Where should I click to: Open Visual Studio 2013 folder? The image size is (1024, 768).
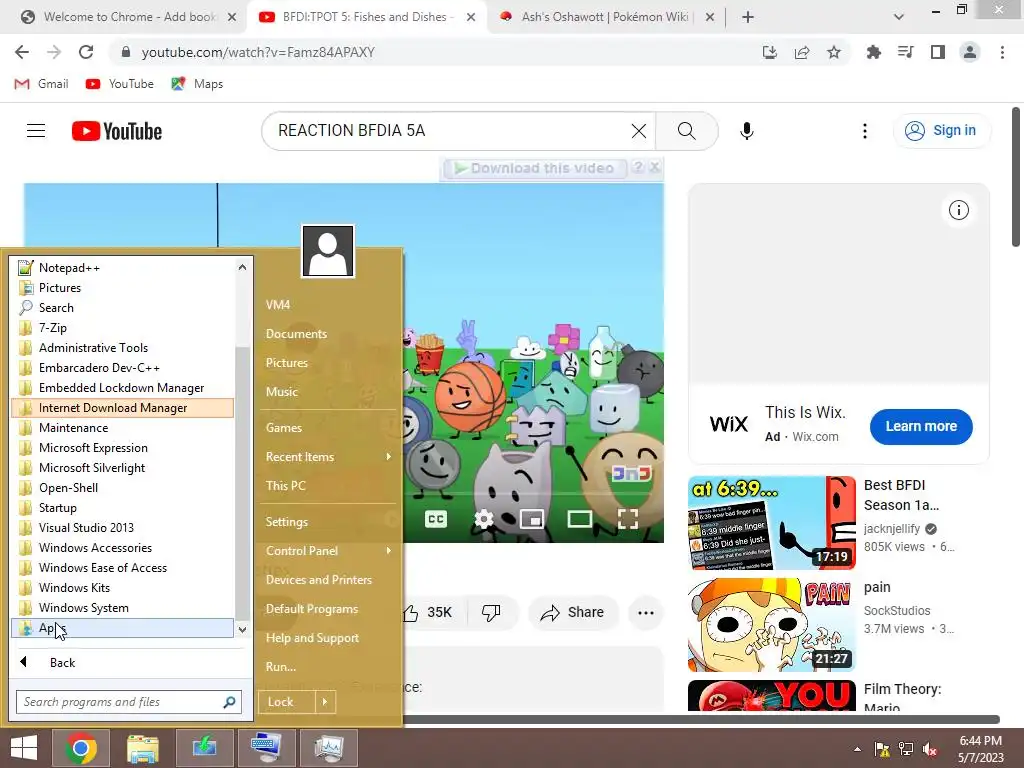click(x=123, y=528)
